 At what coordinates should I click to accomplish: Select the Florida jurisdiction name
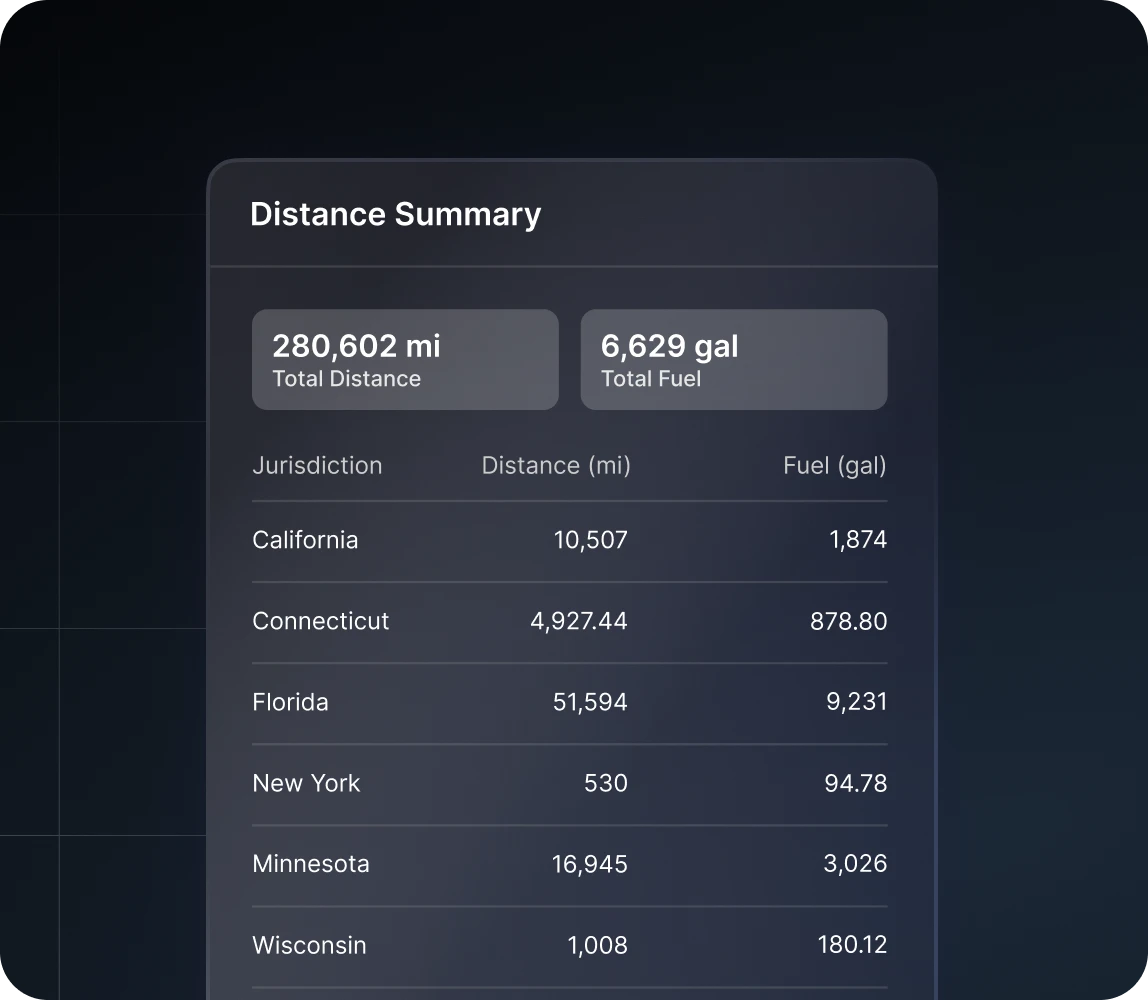point(290,702)
